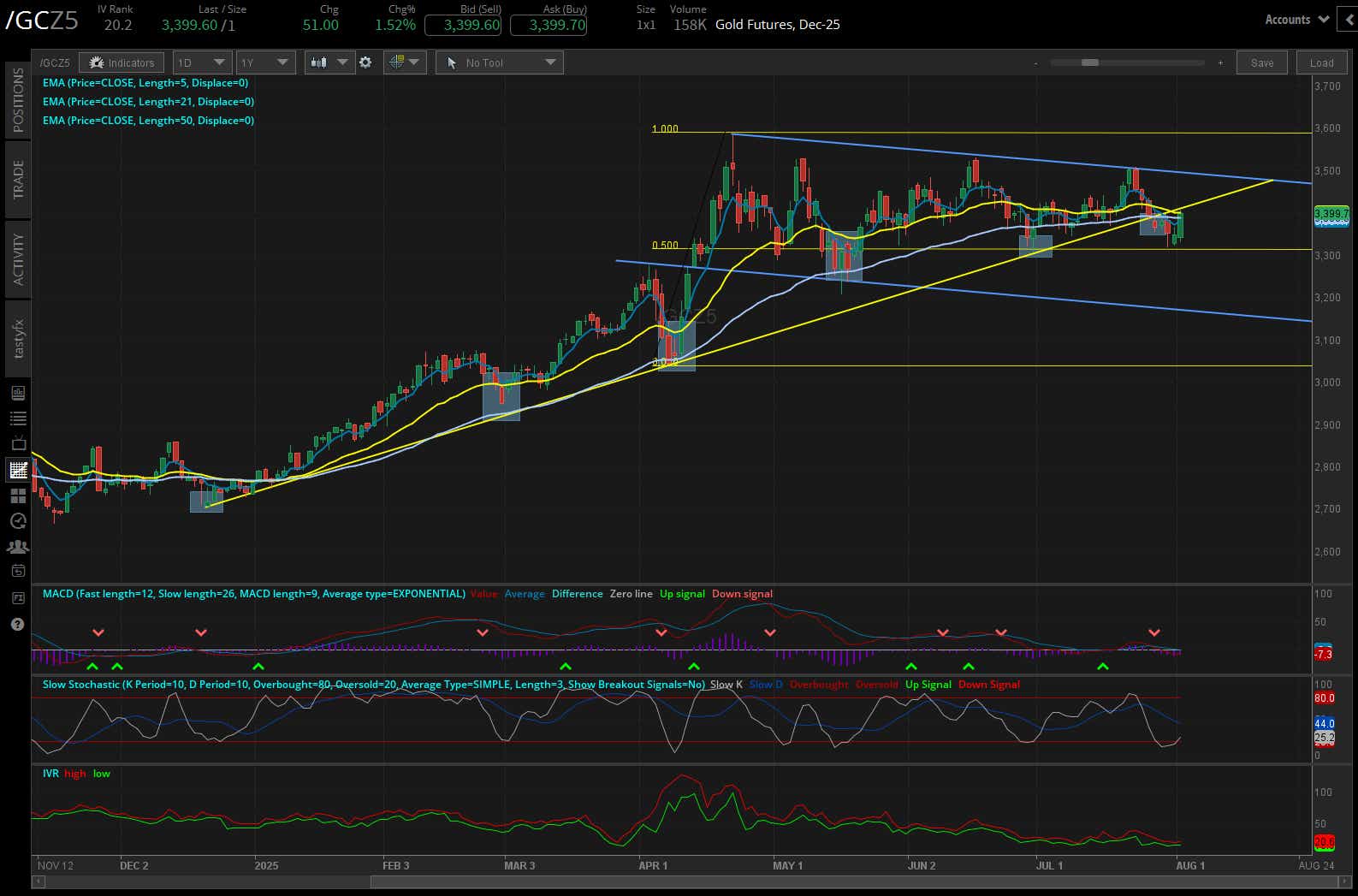This screenshot has width=1358, height=896.
Task: Click the IVR study label
Action: point(50,774)
